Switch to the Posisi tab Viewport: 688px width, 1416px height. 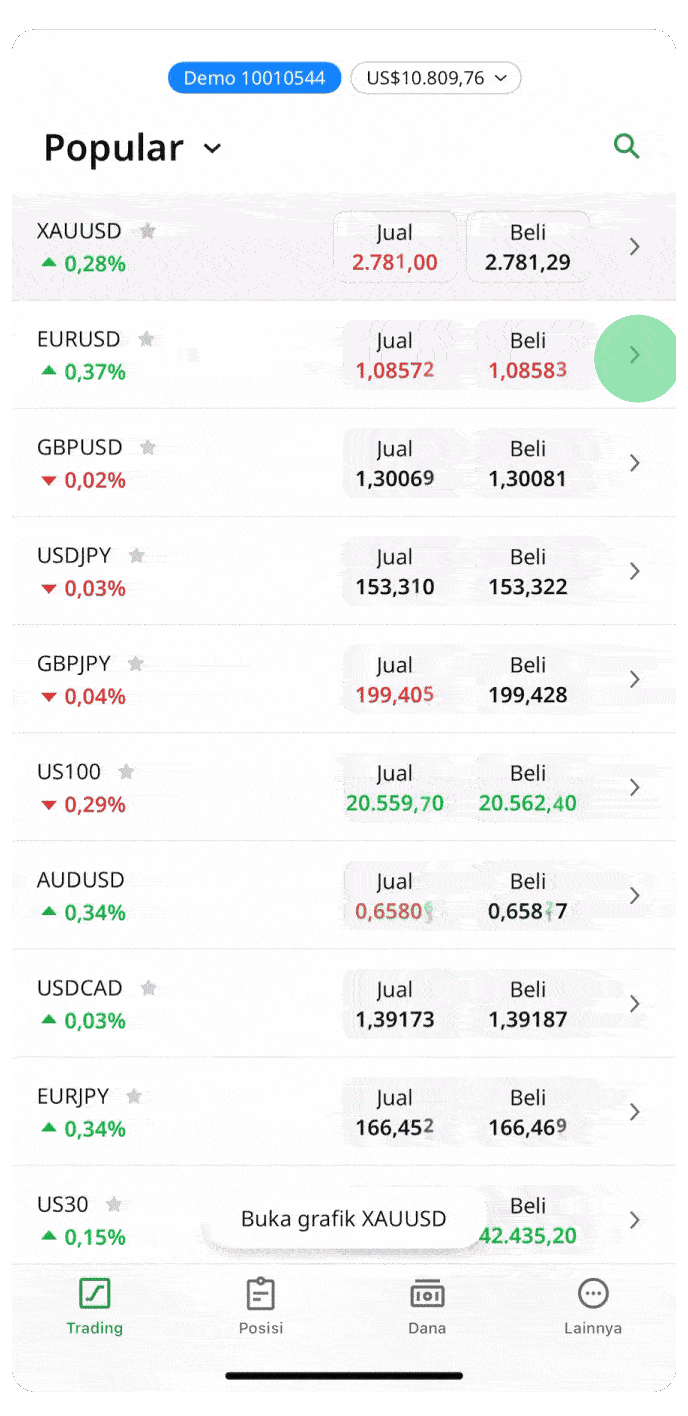261,1306
